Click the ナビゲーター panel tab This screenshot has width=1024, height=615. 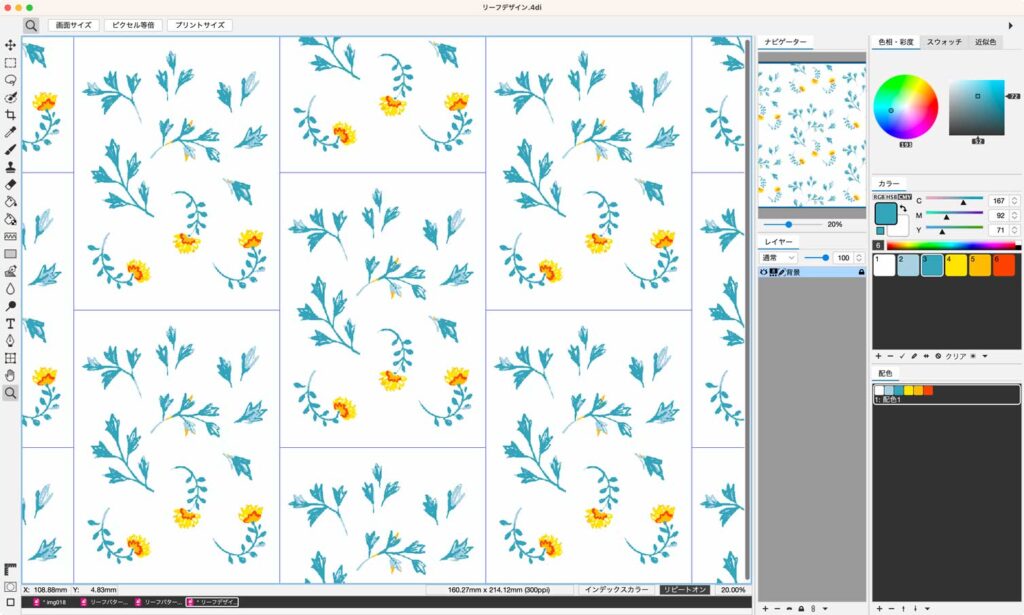(785, 42)
